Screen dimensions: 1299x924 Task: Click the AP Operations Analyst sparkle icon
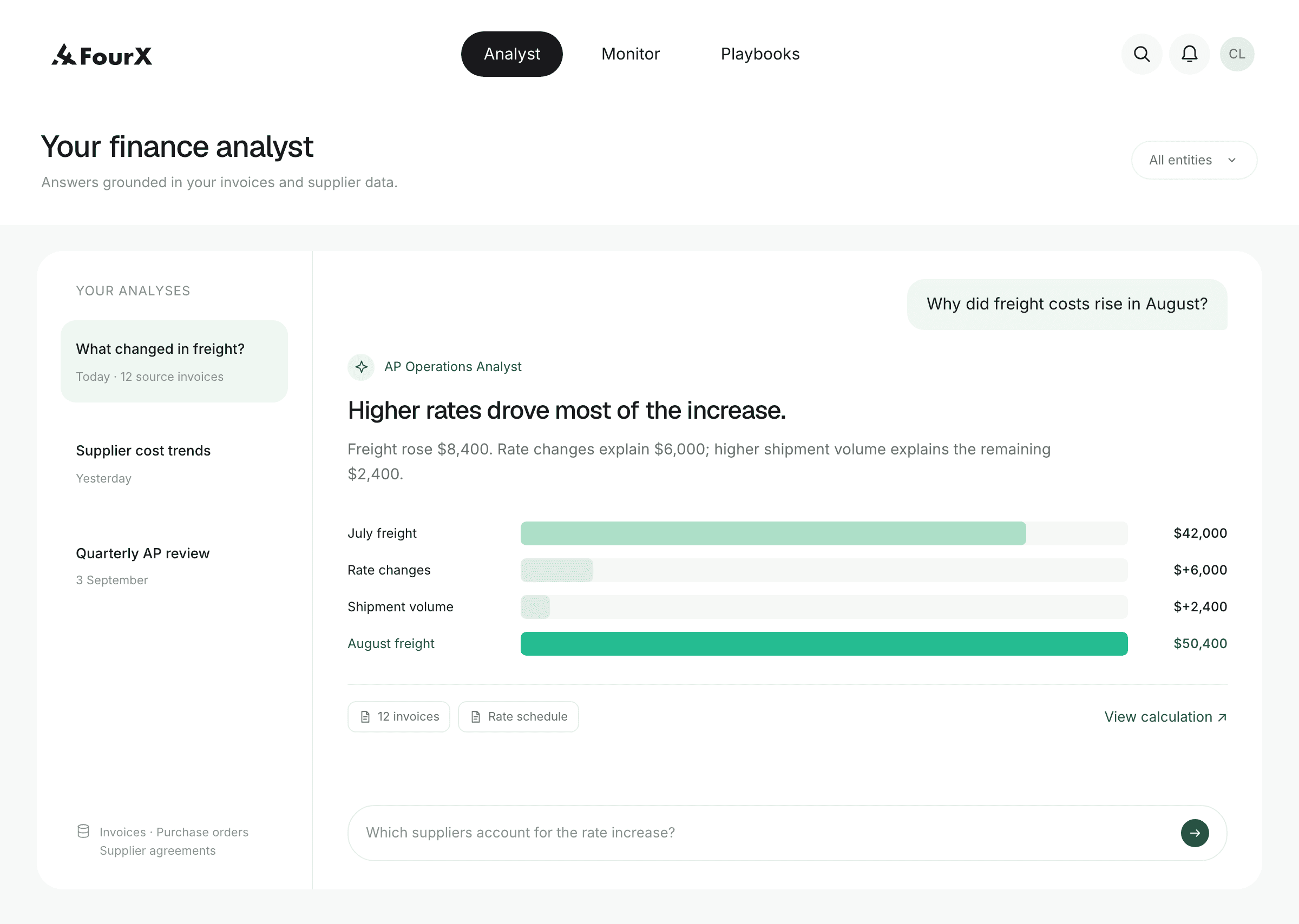coord(362,367)
